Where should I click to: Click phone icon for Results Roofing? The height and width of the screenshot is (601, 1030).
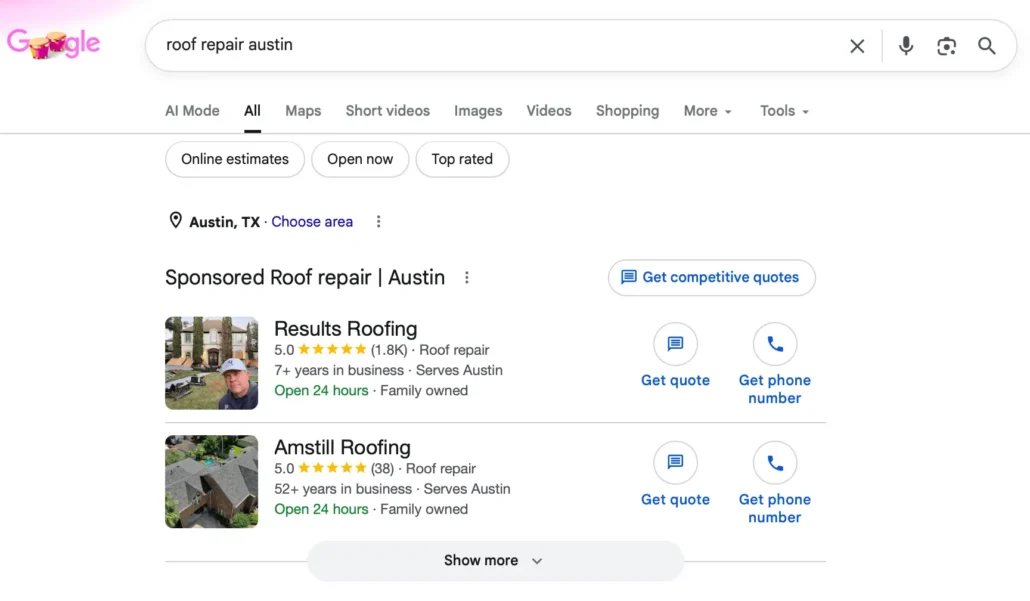tap(775, 344)
